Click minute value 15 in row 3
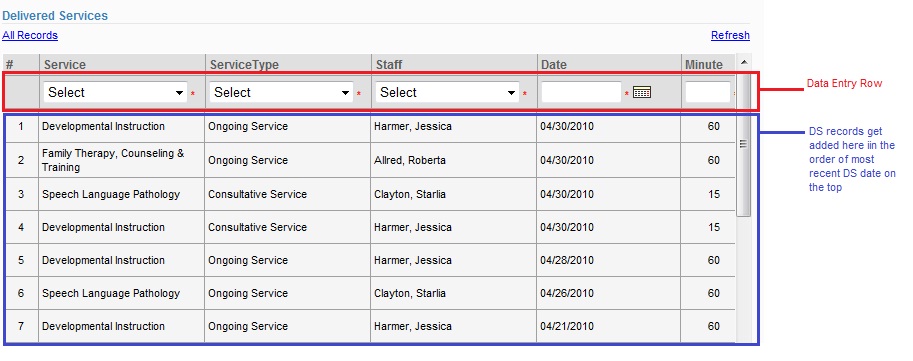Viewport: 913px width, 361px height. pos(714,194)
